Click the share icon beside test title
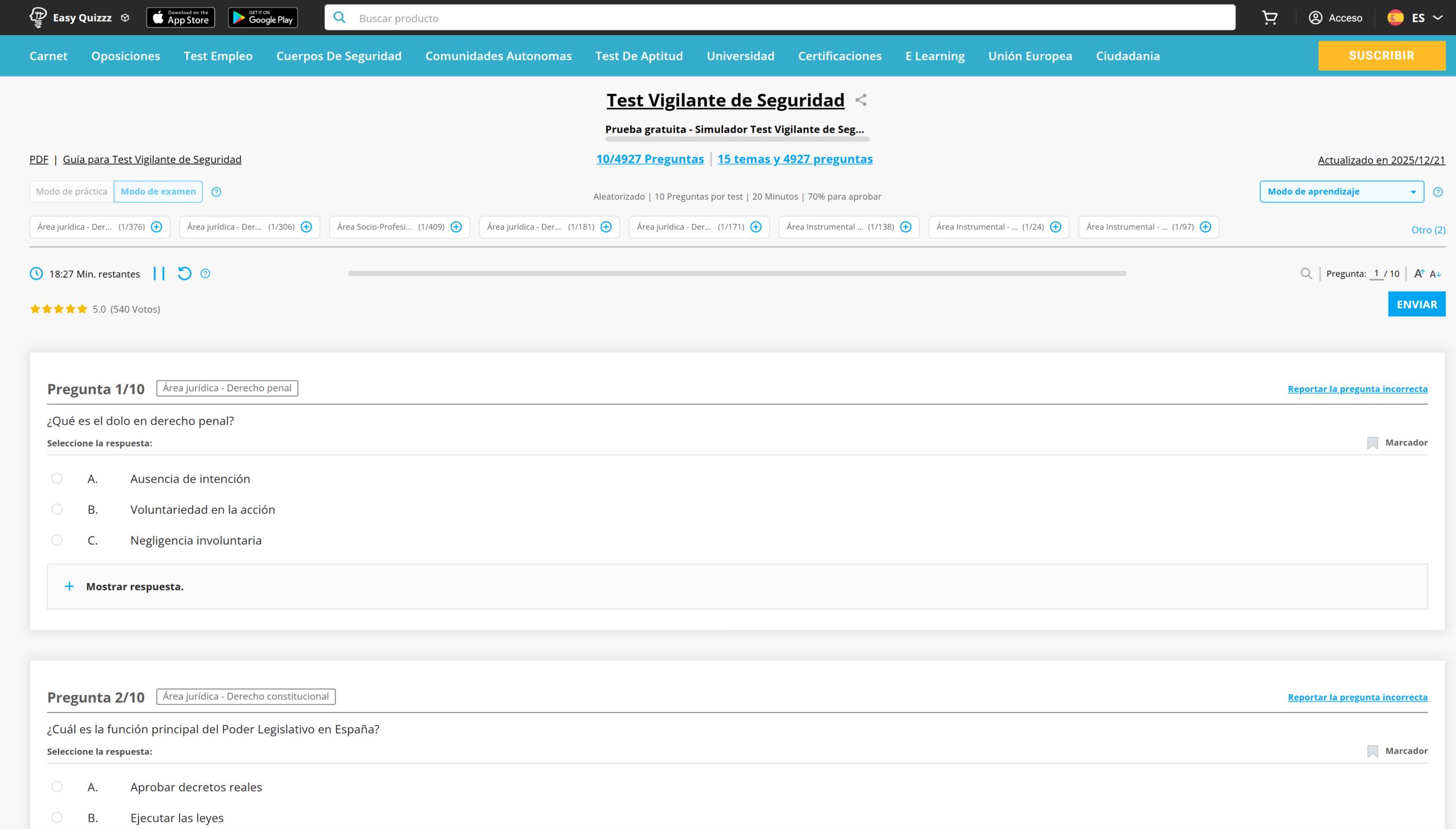 (x=861, y=100)
